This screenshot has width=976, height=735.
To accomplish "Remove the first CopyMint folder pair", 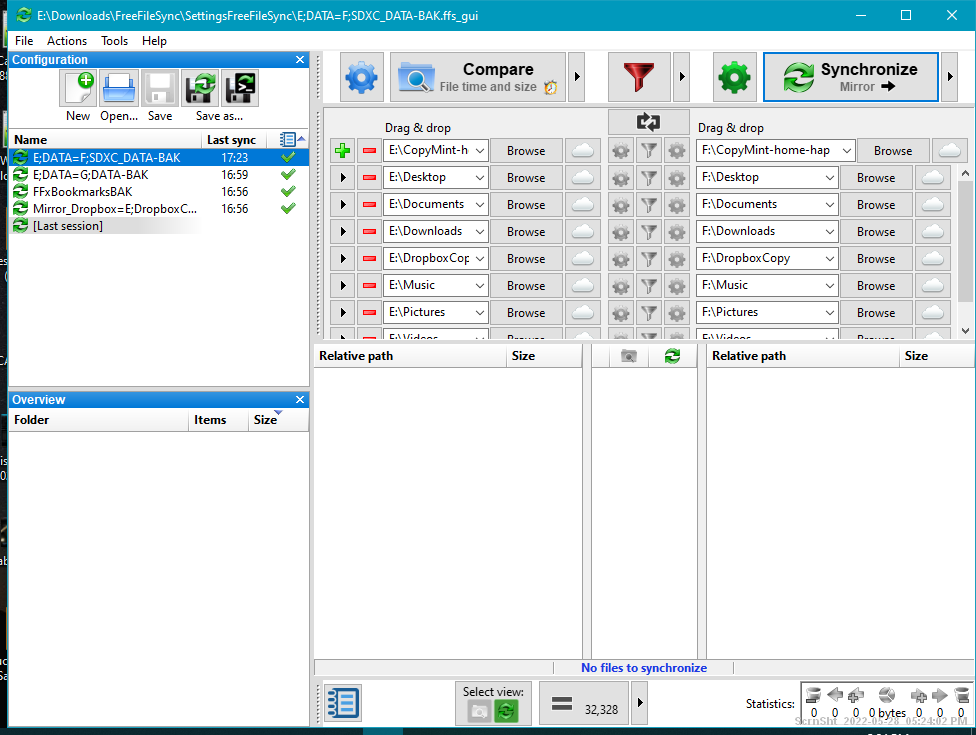I will pos(369,151).
